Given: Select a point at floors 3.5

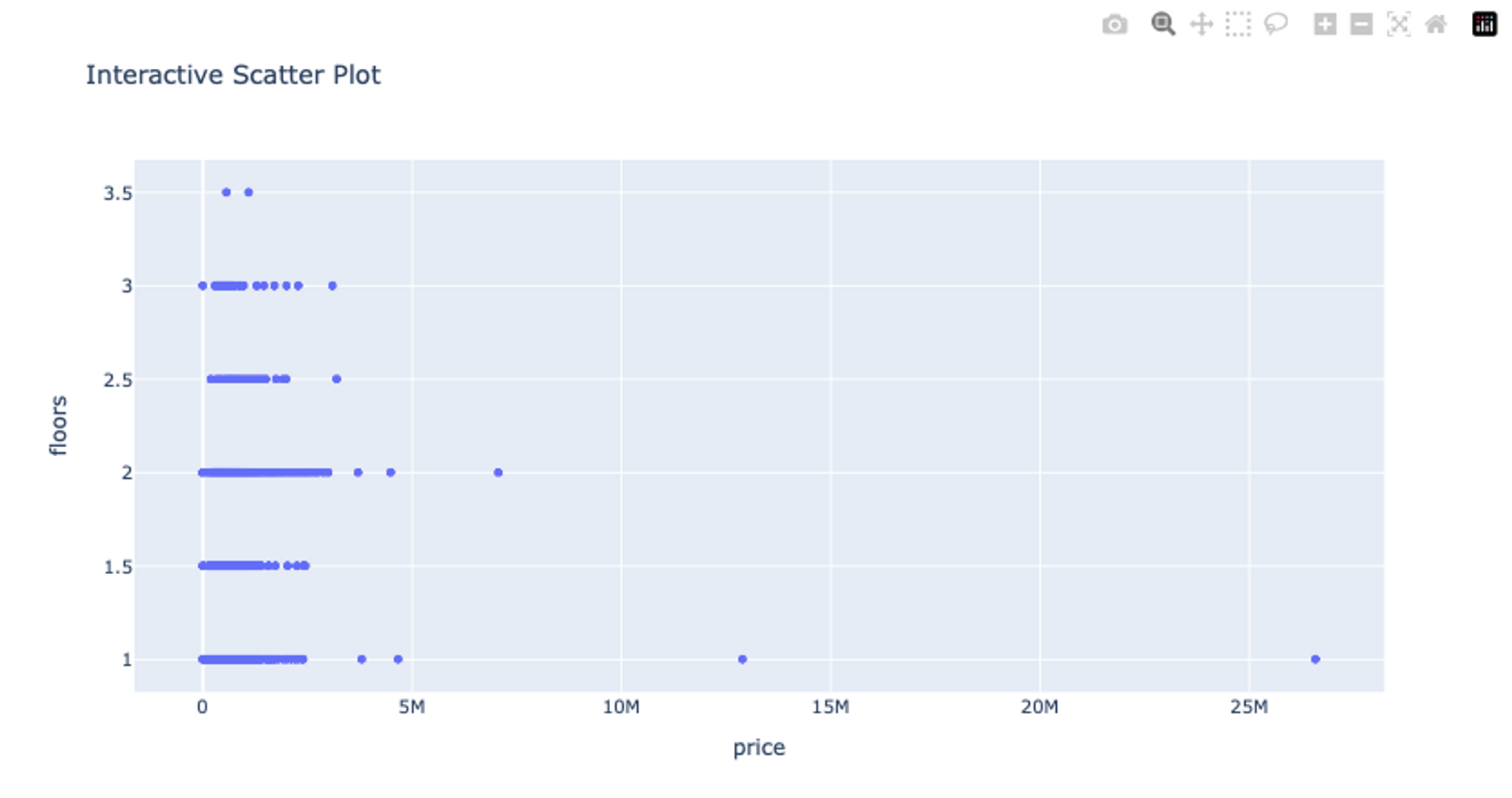Looking at the screenshot, I should 225,191.
